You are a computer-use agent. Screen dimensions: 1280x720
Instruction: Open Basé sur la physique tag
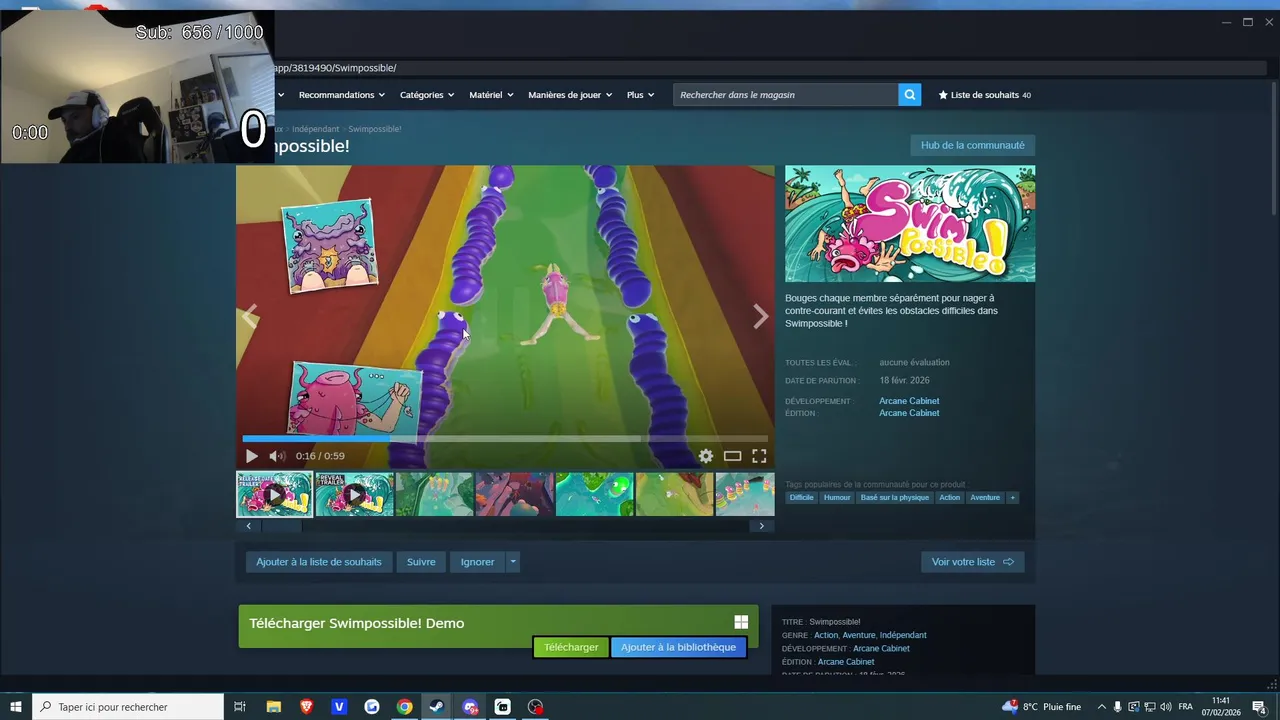894,497
